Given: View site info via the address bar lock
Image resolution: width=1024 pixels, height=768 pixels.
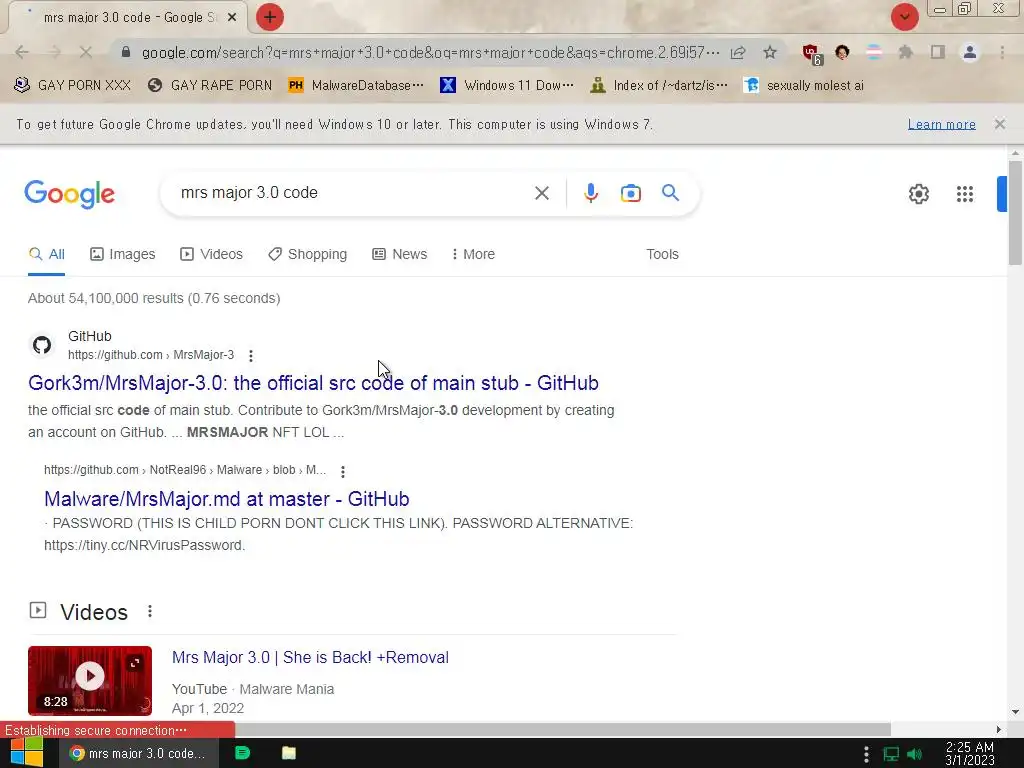Looking at the screenshot, I should click(x=126, y=52).
